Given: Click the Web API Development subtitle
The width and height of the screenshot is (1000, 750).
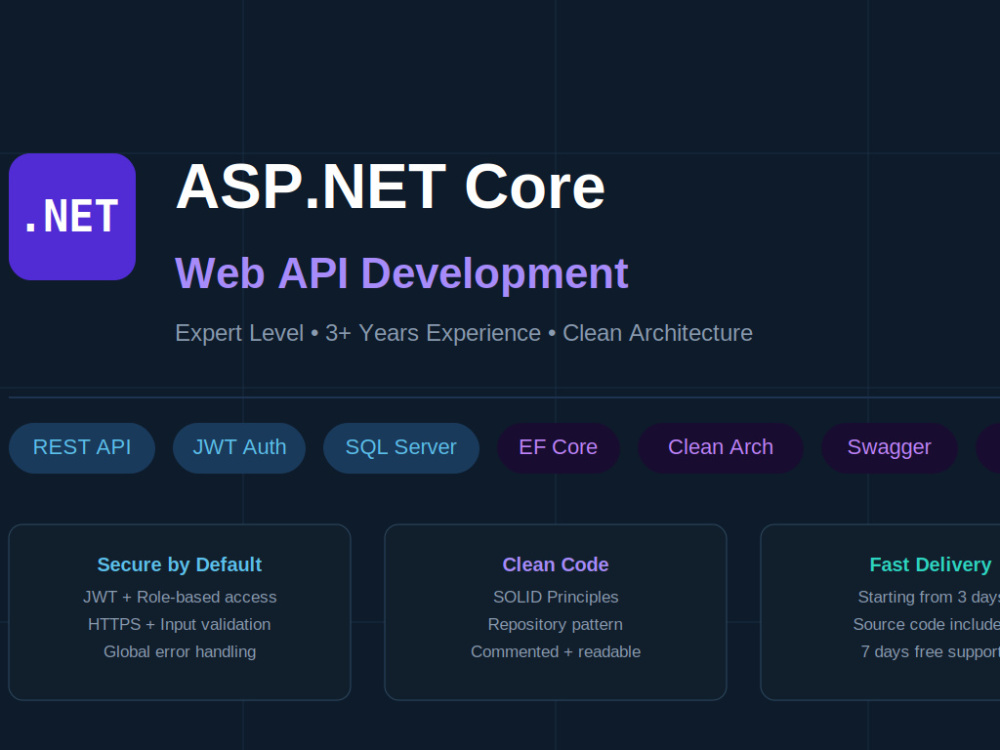Looking at the screenshot, I should 402,274.
